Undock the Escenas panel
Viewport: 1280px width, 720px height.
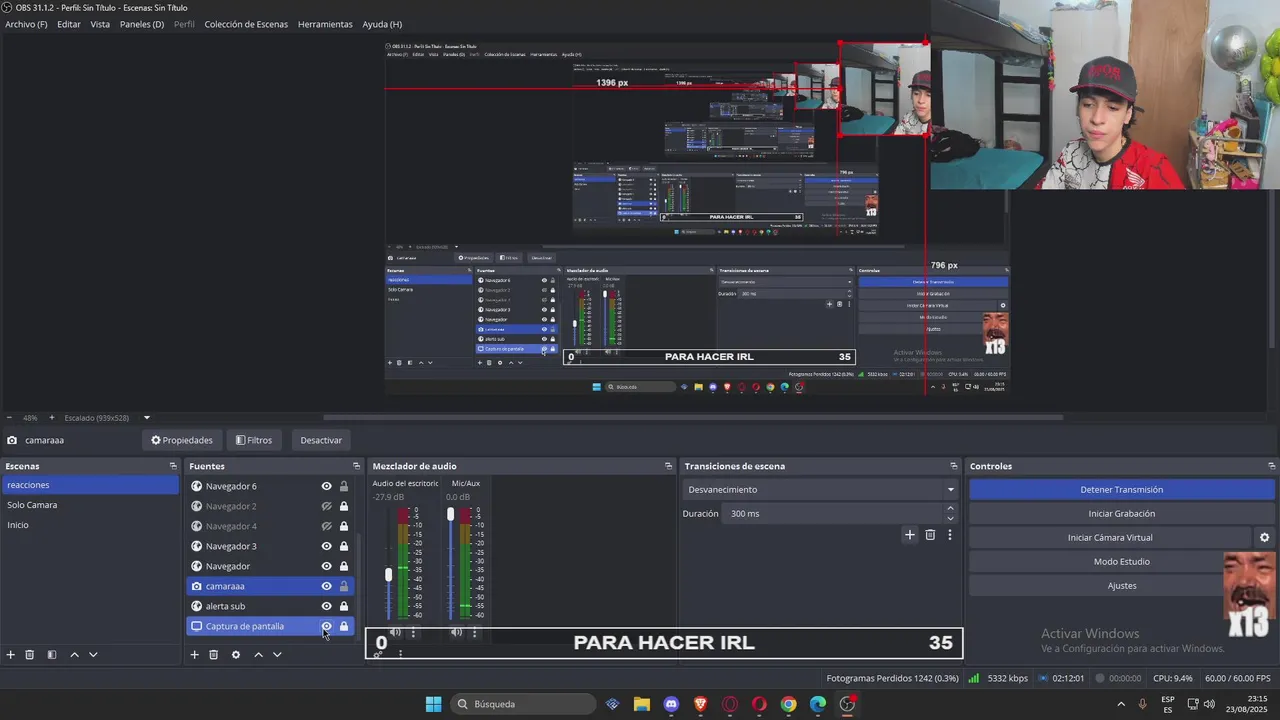(x=173, y=466)
